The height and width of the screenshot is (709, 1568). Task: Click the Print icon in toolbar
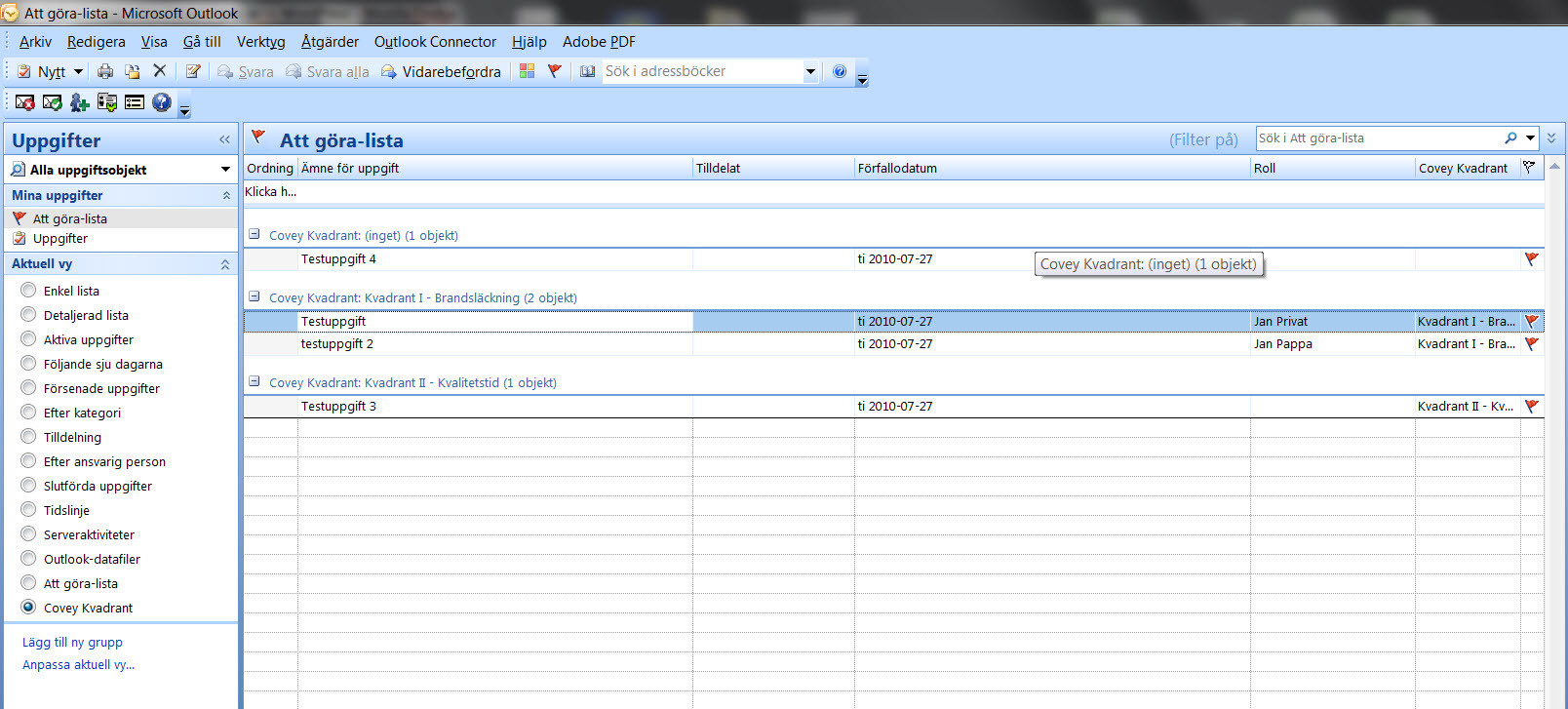[105, 71]
